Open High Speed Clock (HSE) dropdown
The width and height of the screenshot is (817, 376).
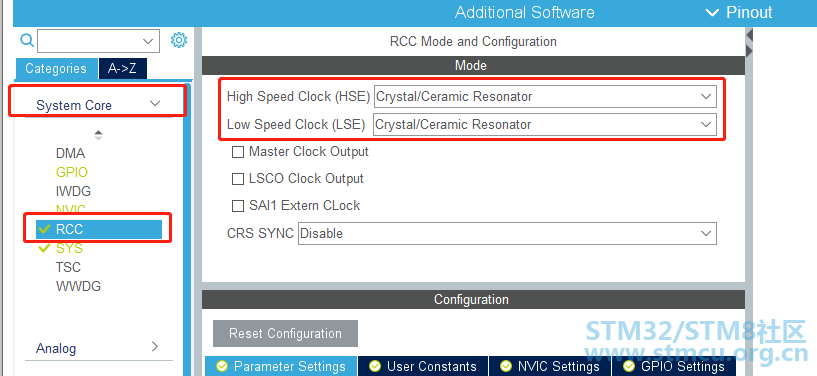545,97
